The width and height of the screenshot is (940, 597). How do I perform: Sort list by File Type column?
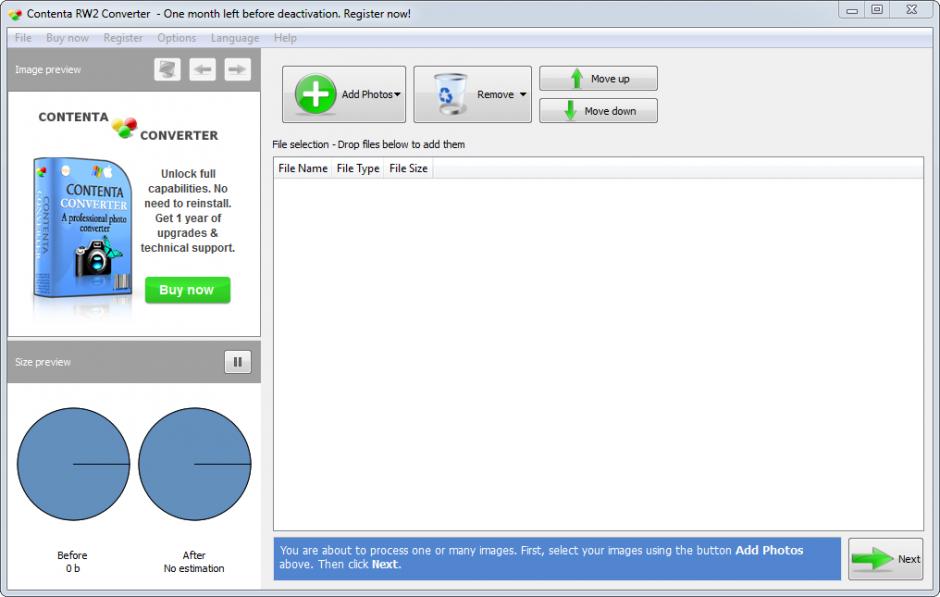[x=358, y=168]
